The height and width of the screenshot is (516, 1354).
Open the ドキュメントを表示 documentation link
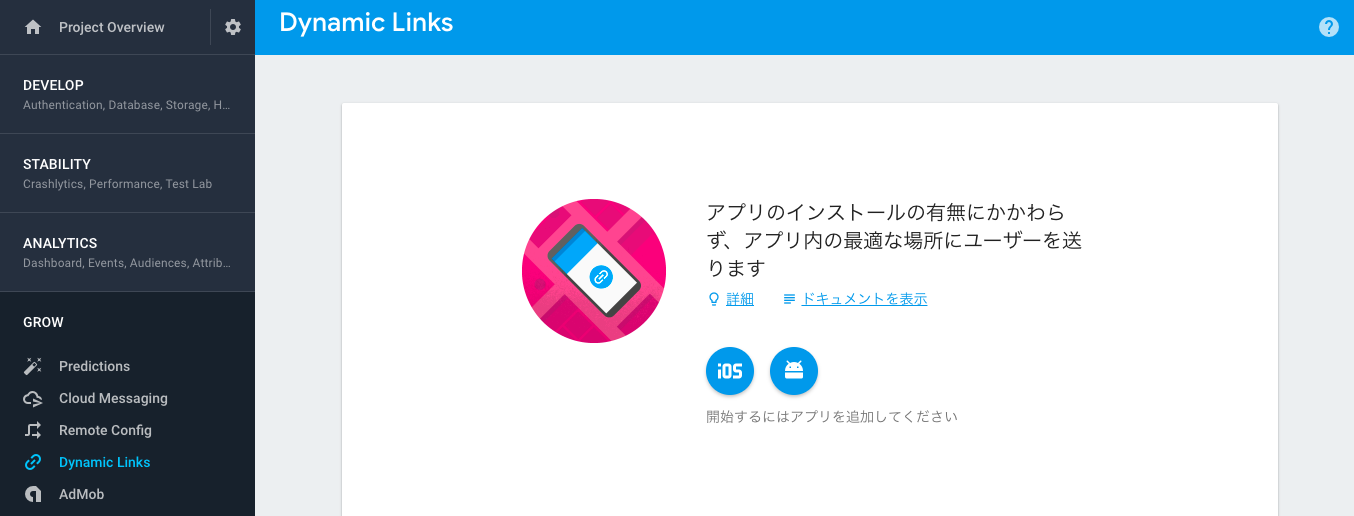pyautogui.click(x=864, y=299)
